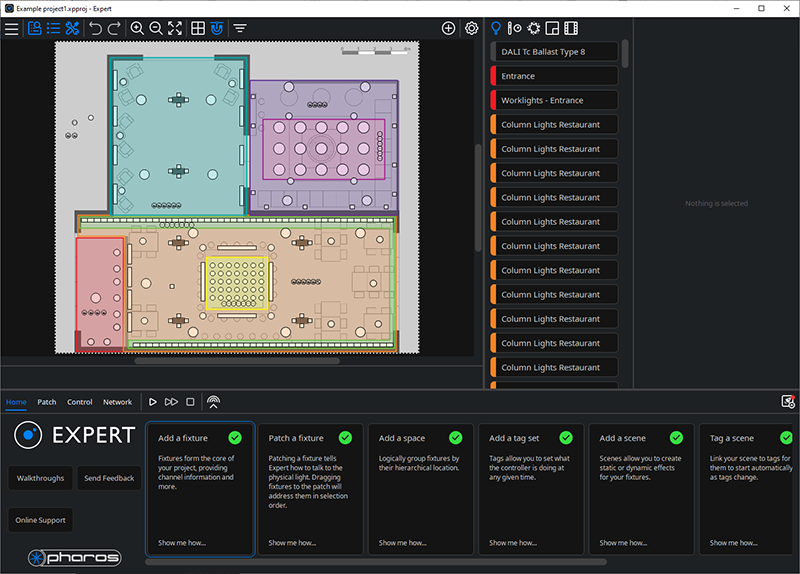Screen dimensions: 800x574
Task: Click the Send Feedback button
Action: (109, 478)
